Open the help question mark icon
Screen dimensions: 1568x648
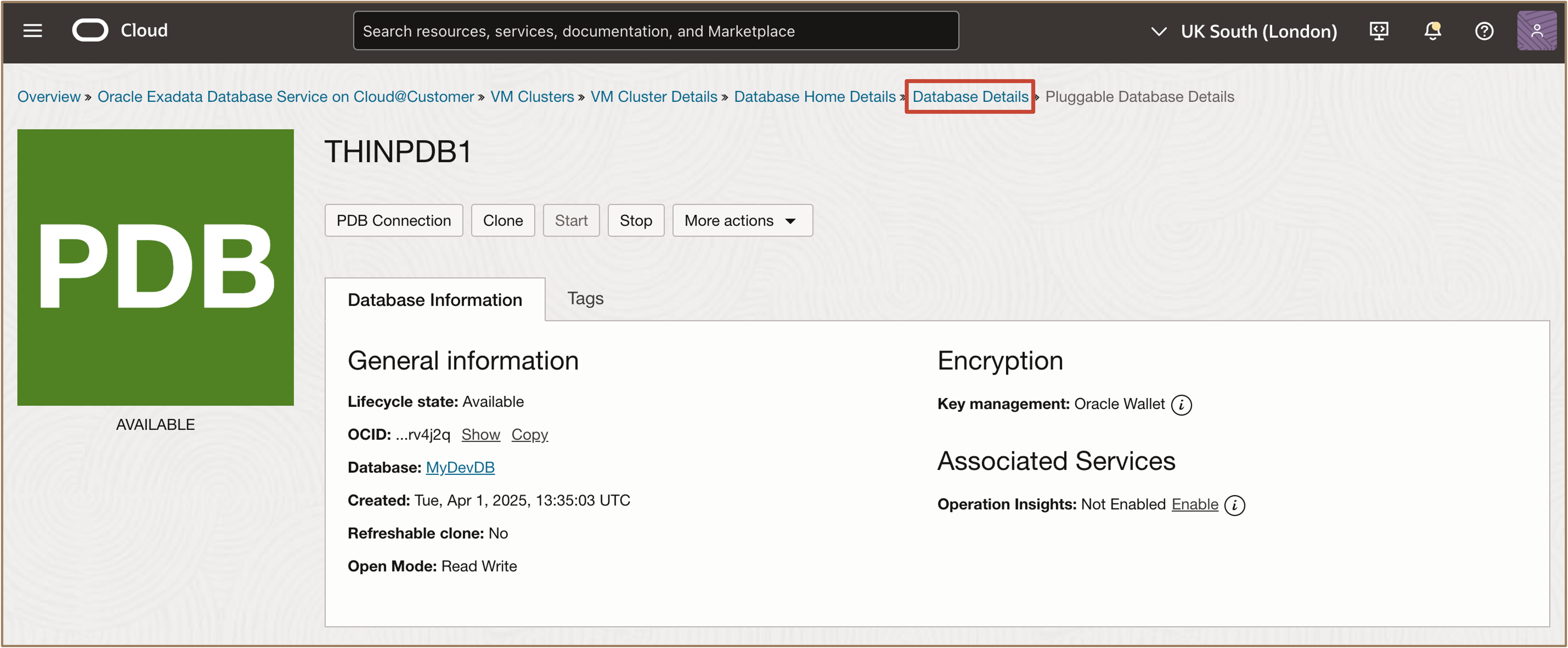click(1484, 30)
